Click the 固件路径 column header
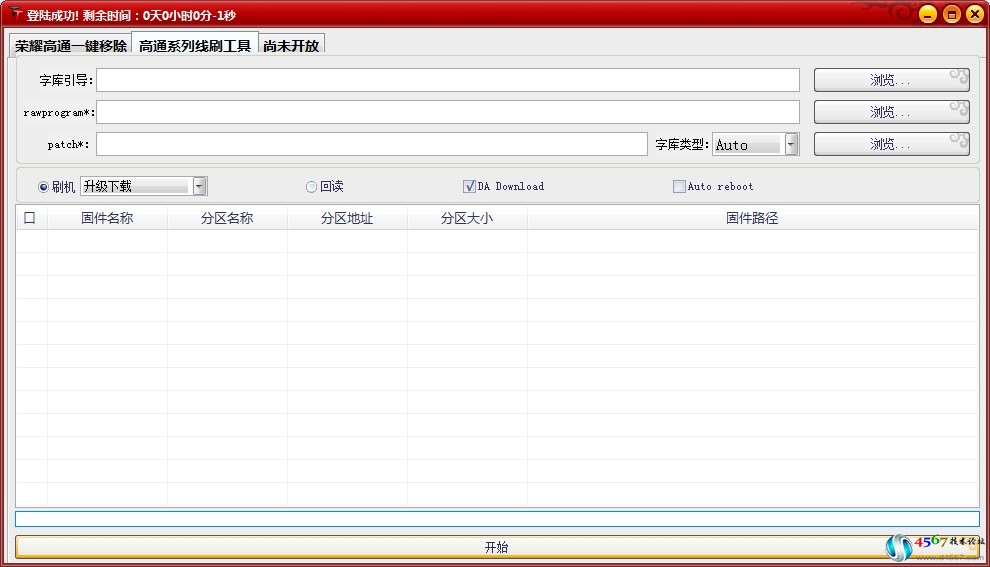The image size is (990, 567). point(753,218)
